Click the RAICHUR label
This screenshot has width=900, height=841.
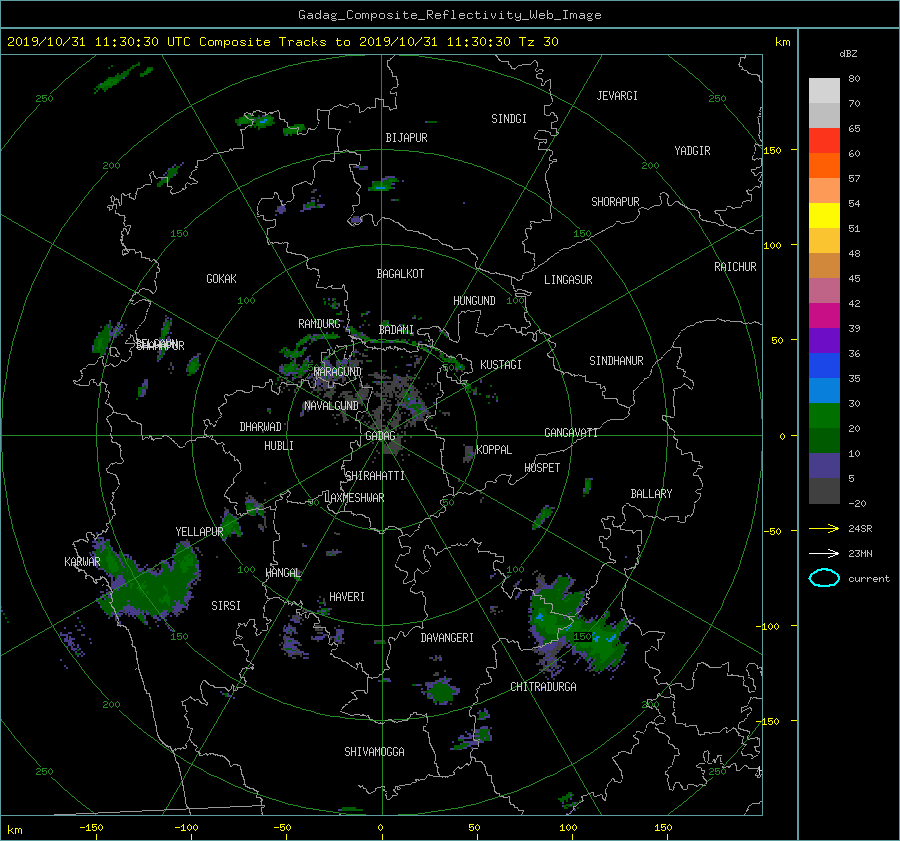click(x=735, y=267)
